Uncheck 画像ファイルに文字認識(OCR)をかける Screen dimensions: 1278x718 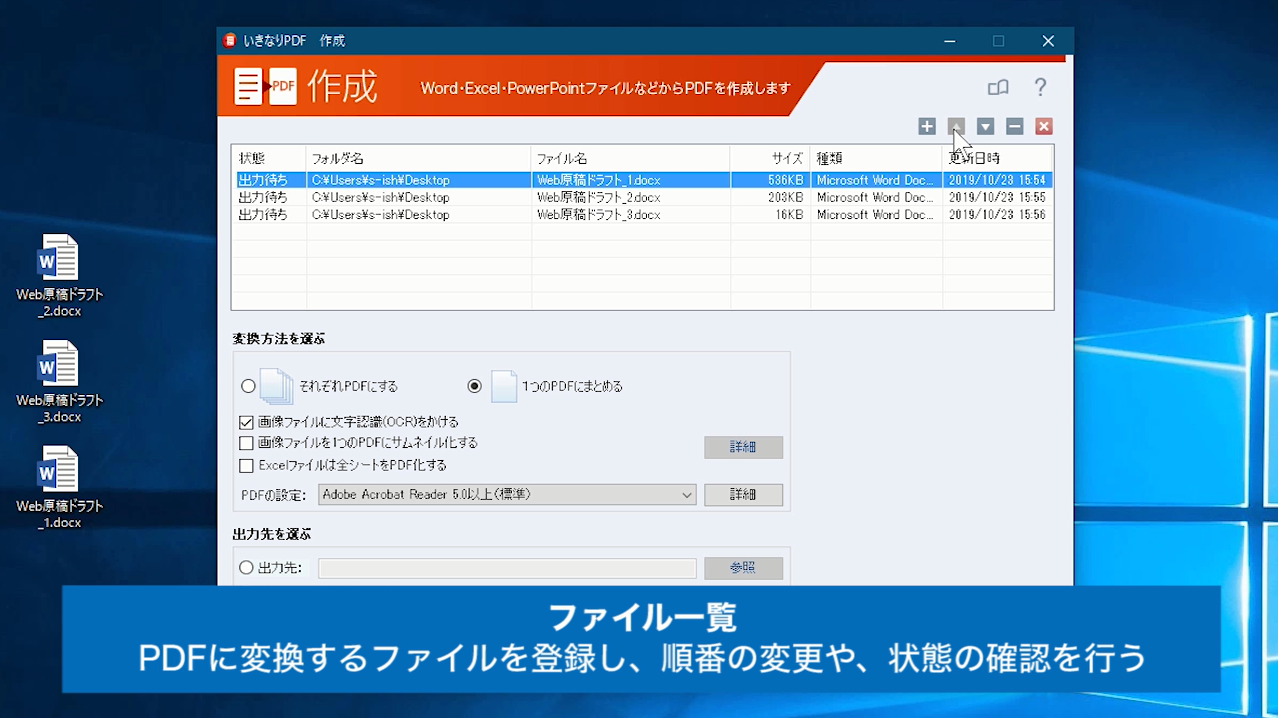[x=247, y=422]
